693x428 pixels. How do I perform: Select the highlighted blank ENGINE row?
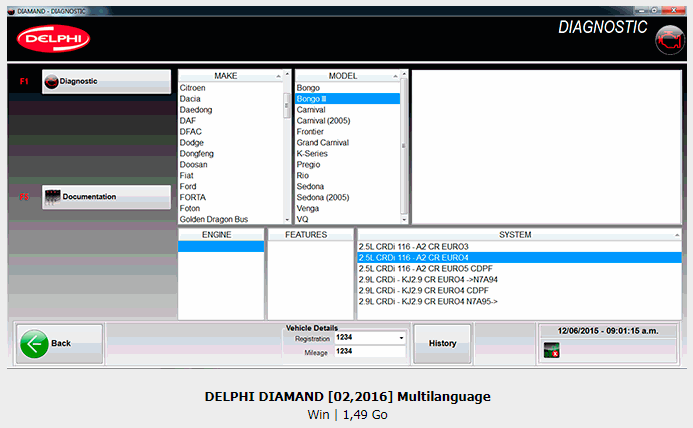click(221, 247)
